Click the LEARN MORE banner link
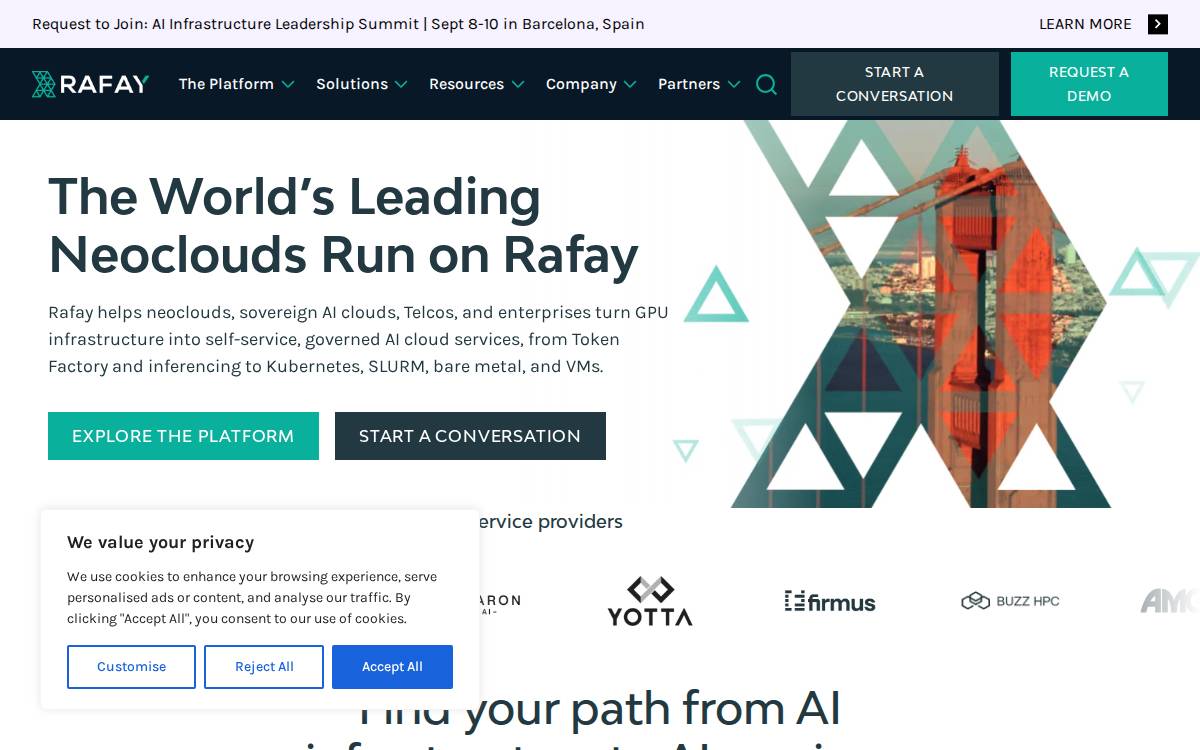 pyautogui.click(x=1085, y=24)
